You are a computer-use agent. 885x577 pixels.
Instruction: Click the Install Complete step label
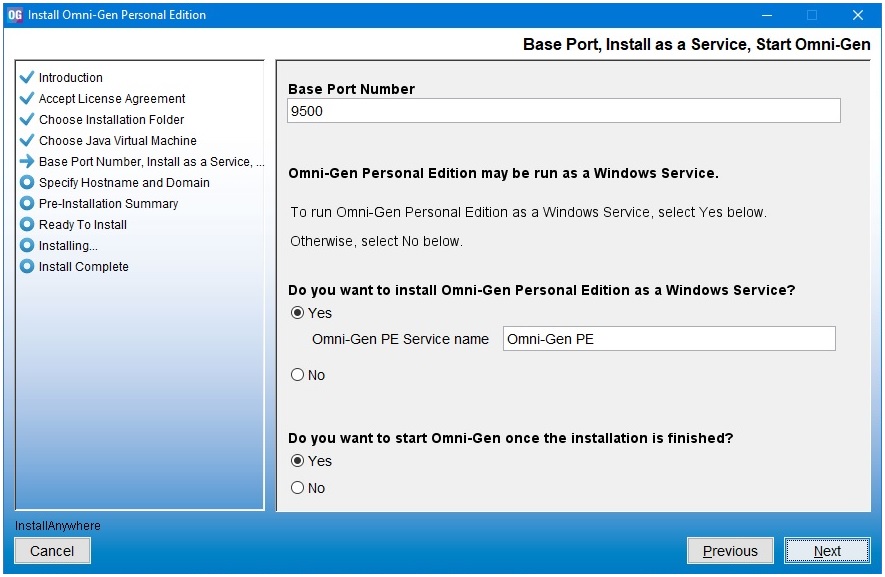(84, 266)
